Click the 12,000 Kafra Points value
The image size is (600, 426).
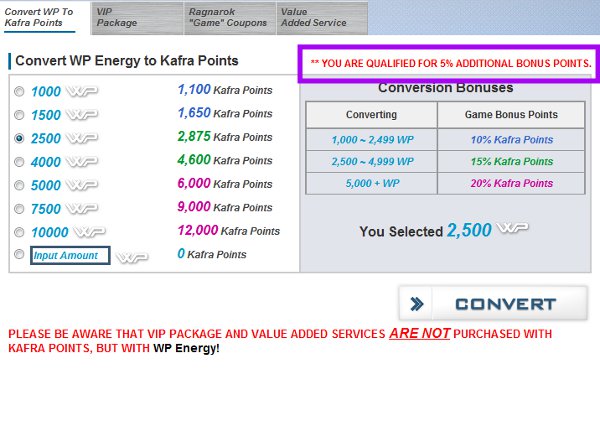(229, 230)
